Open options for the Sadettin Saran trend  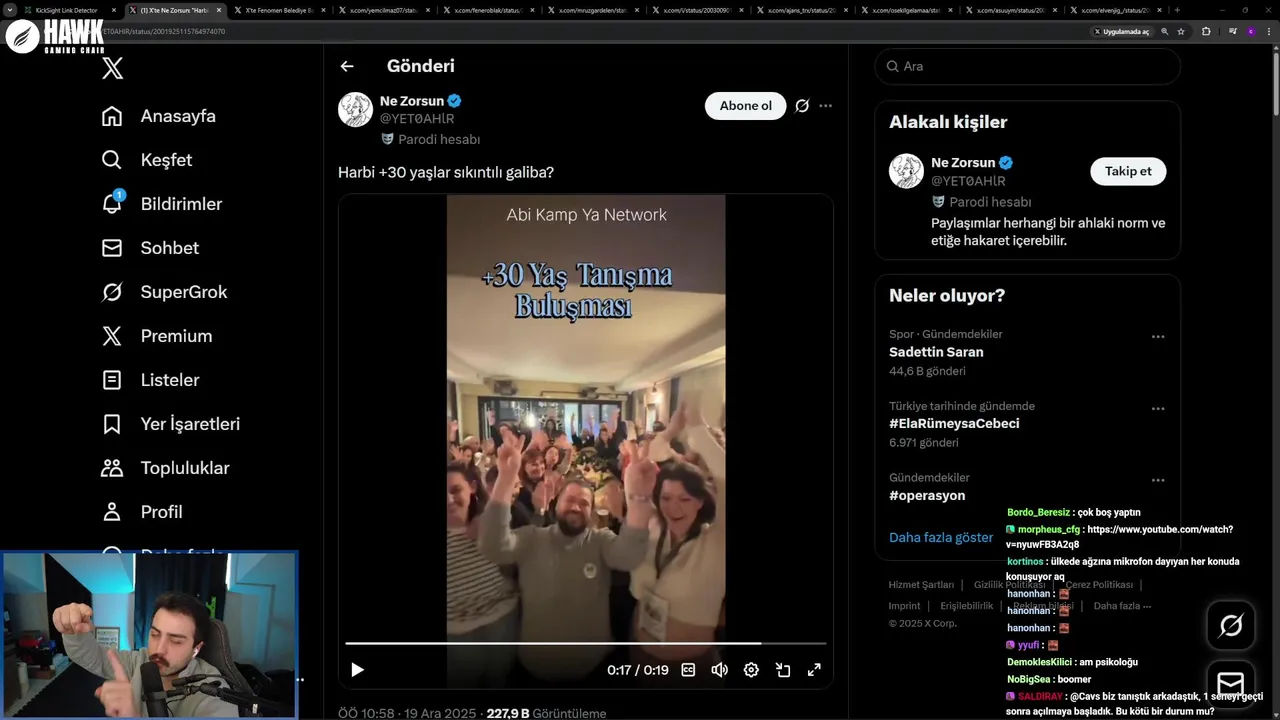(x=1158, y=337)
